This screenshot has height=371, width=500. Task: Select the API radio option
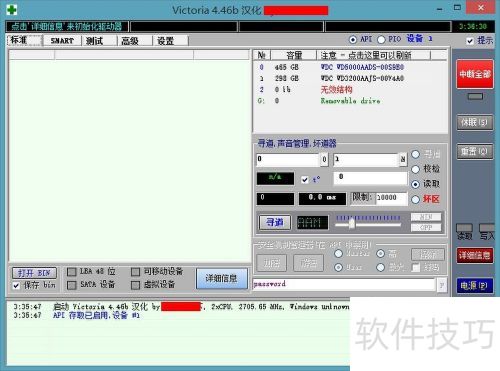tap(353, 40)
